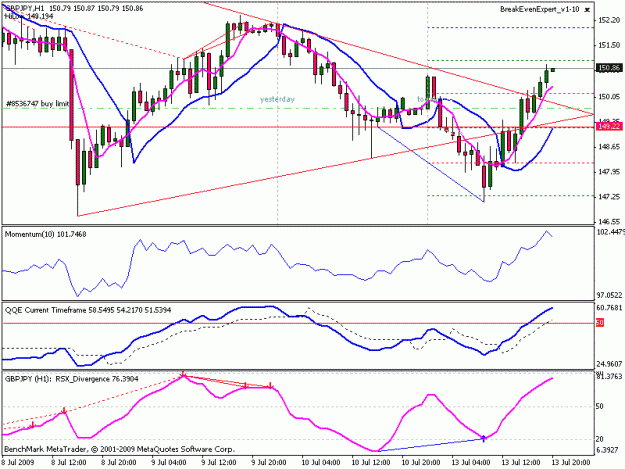Screen dimensions: 625x469
Task: Click the 147.95 price scale label
Action: [609, 172]
